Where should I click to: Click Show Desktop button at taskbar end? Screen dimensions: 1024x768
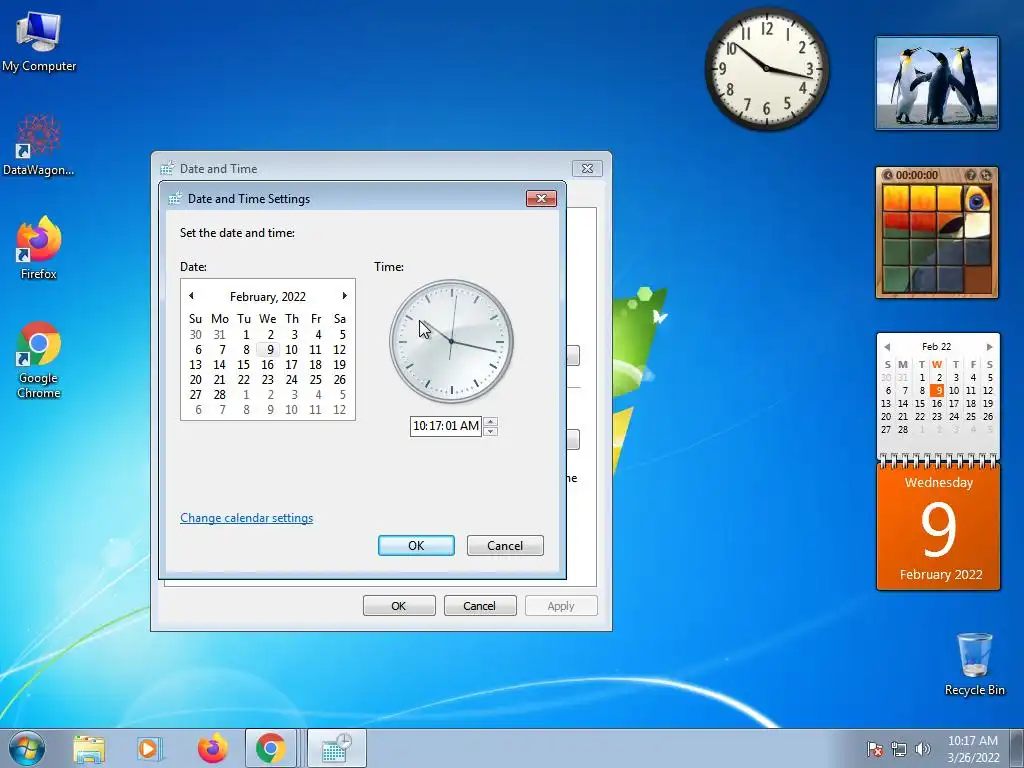point(1017,748)
